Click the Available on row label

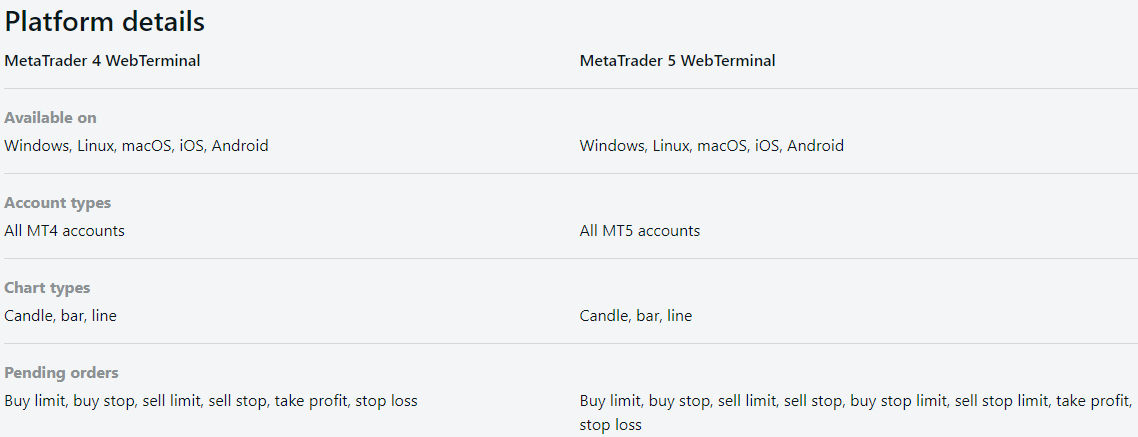coord(50,117)
